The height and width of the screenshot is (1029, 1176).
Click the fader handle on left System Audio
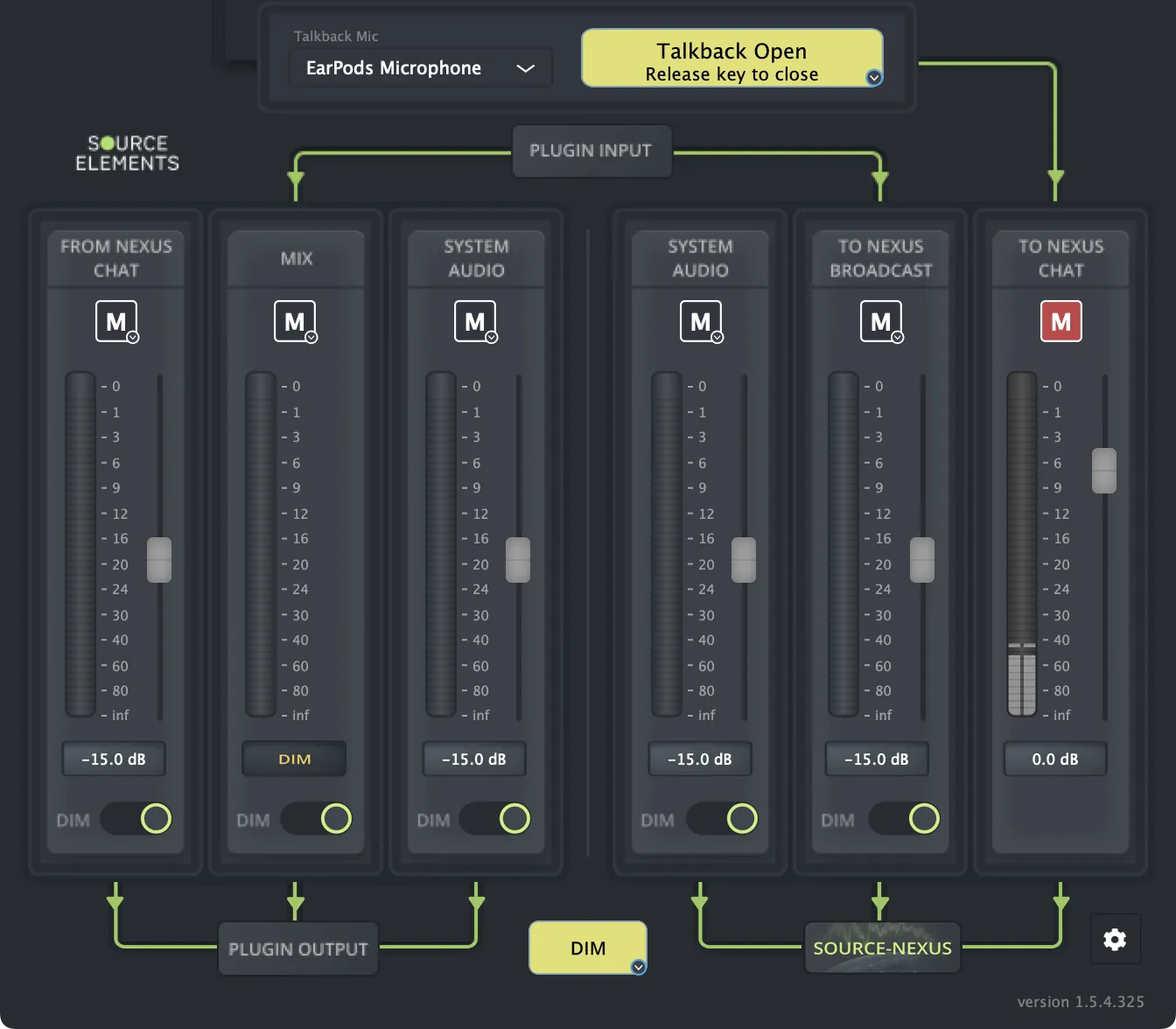(x=518, y=560)
